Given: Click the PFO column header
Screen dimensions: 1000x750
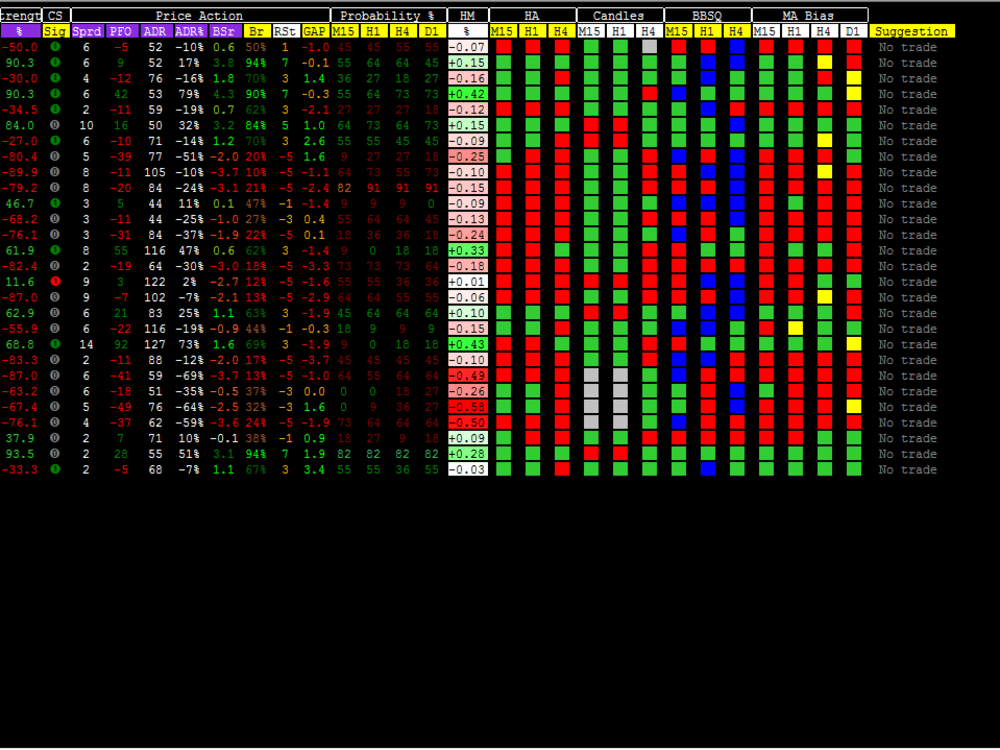Looking at the screenshot, I should (121, 31).
